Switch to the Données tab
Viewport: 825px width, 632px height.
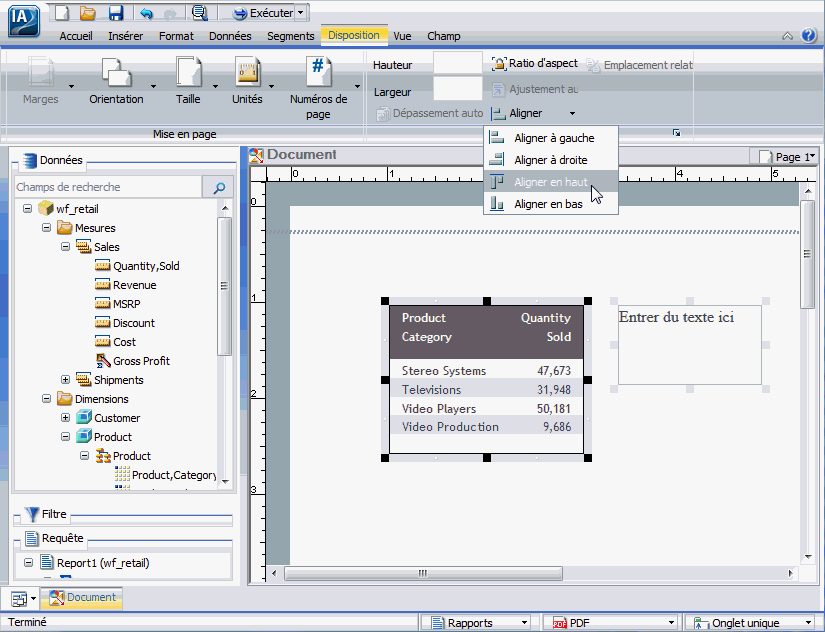point(230,36)
